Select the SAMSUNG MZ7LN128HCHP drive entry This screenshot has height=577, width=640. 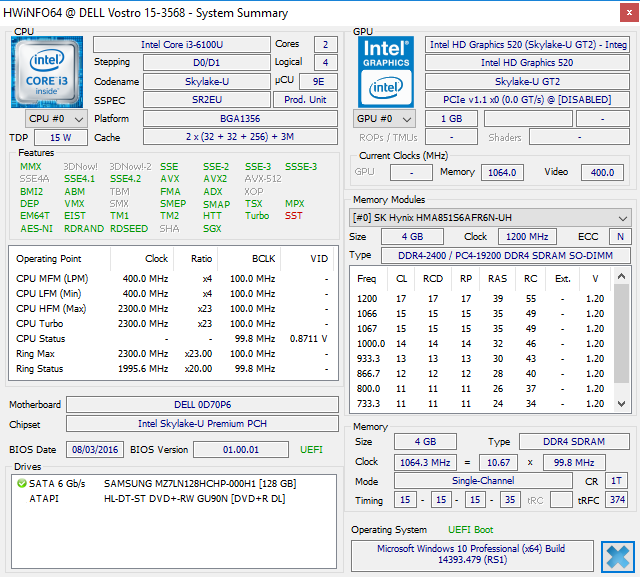[173, 484]
